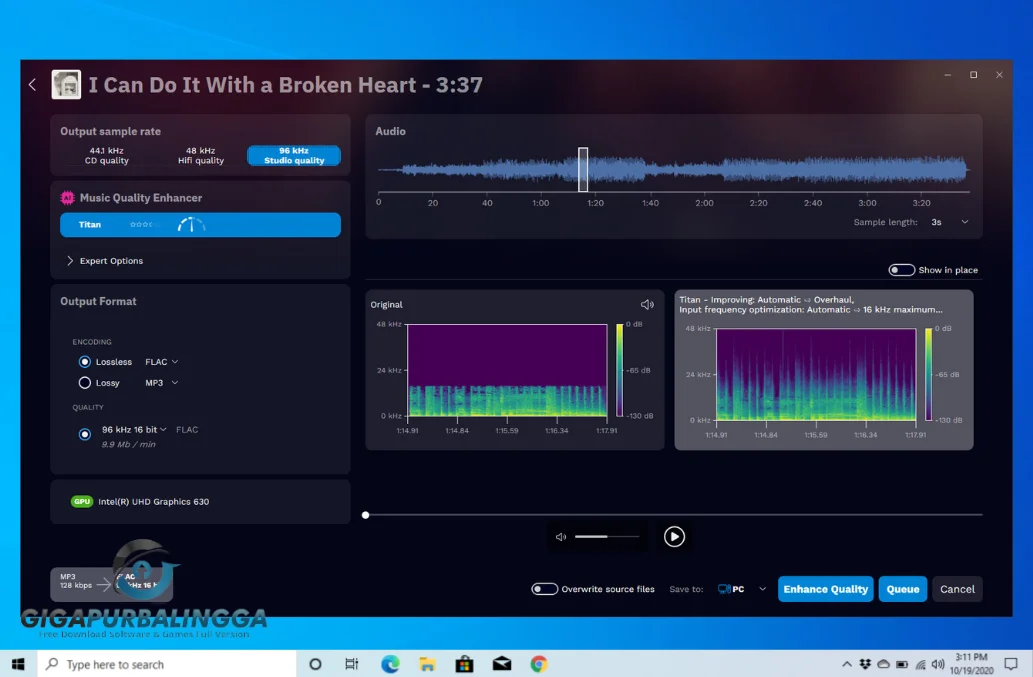
Task: Select 96 kHz Studio quality sample rate
Action: click(x=294, y=155)
